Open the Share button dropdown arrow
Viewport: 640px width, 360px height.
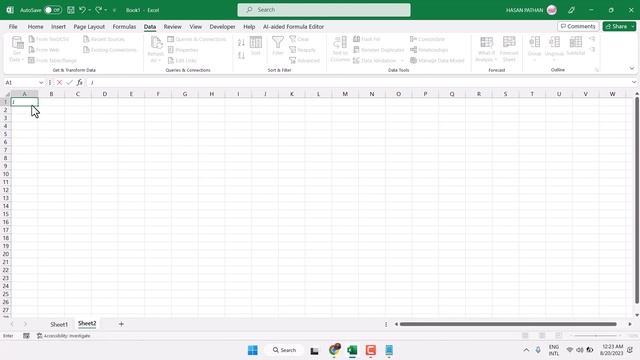(633, 27)
